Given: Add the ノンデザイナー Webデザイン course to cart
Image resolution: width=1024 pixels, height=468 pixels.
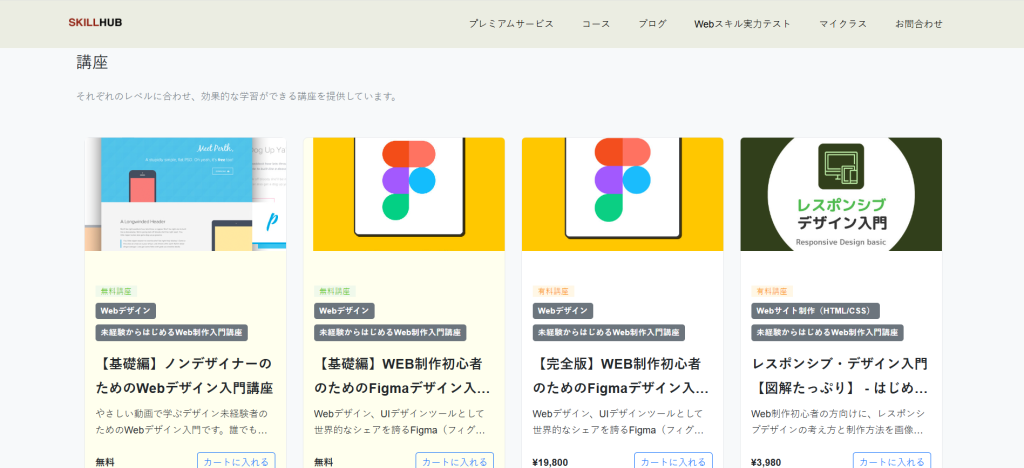Looking at the screenshot, I should tap(236, 461).
